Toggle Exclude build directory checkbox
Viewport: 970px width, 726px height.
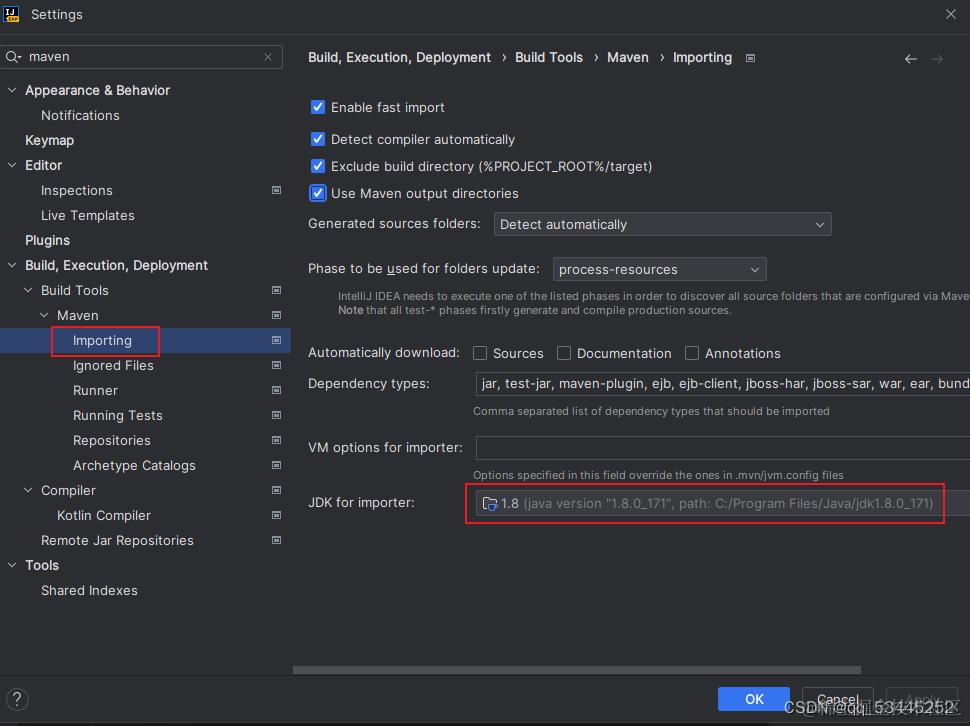317,166
